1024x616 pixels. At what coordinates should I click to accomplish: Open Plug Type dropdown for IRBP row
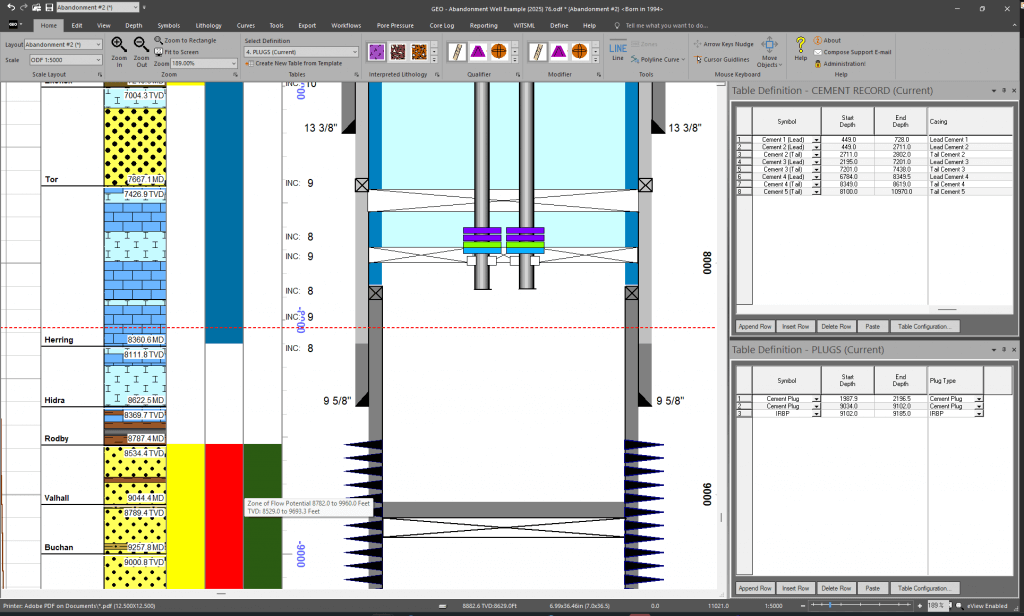(978, 413)
